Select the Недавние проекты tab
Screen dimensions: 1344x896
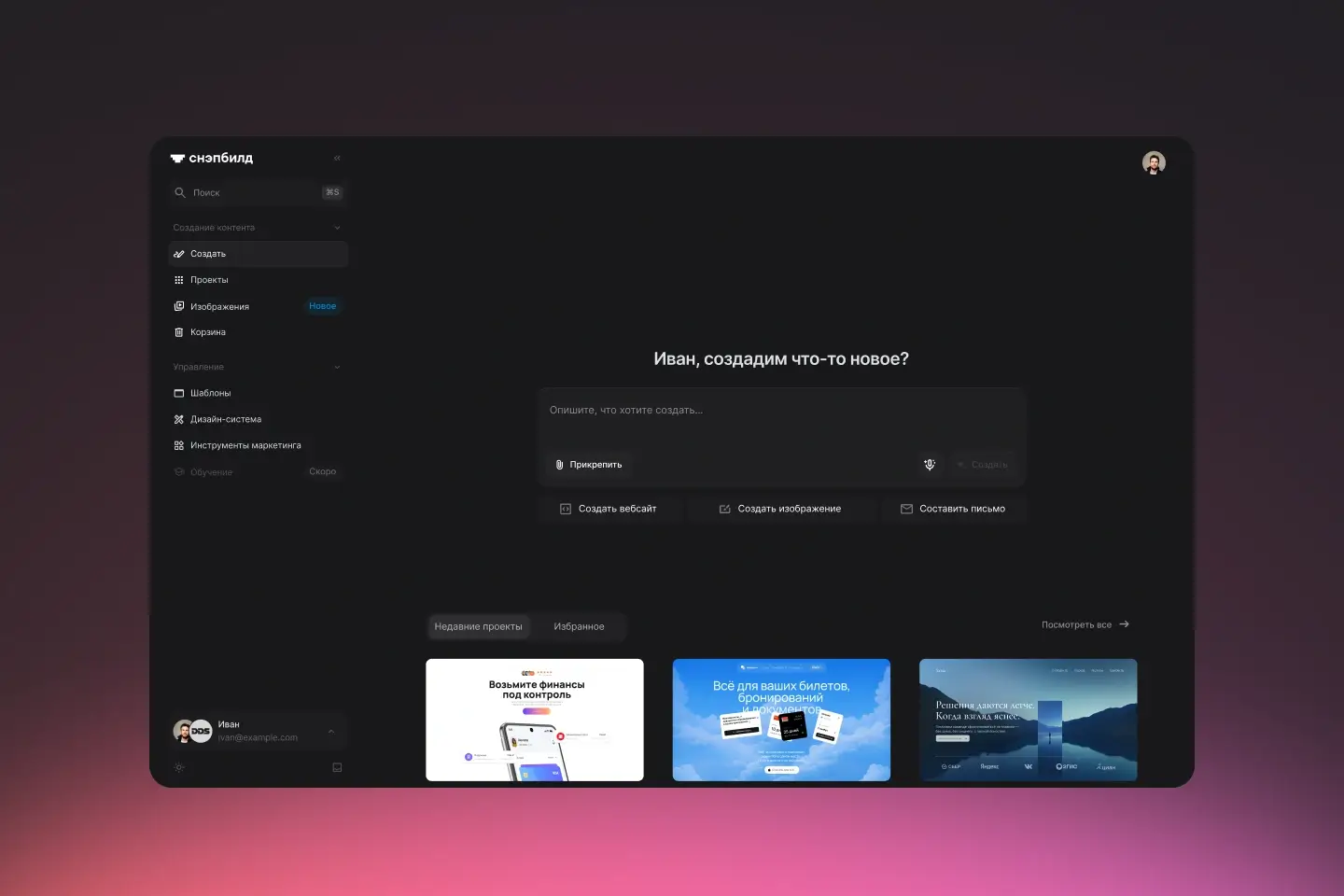478,627
